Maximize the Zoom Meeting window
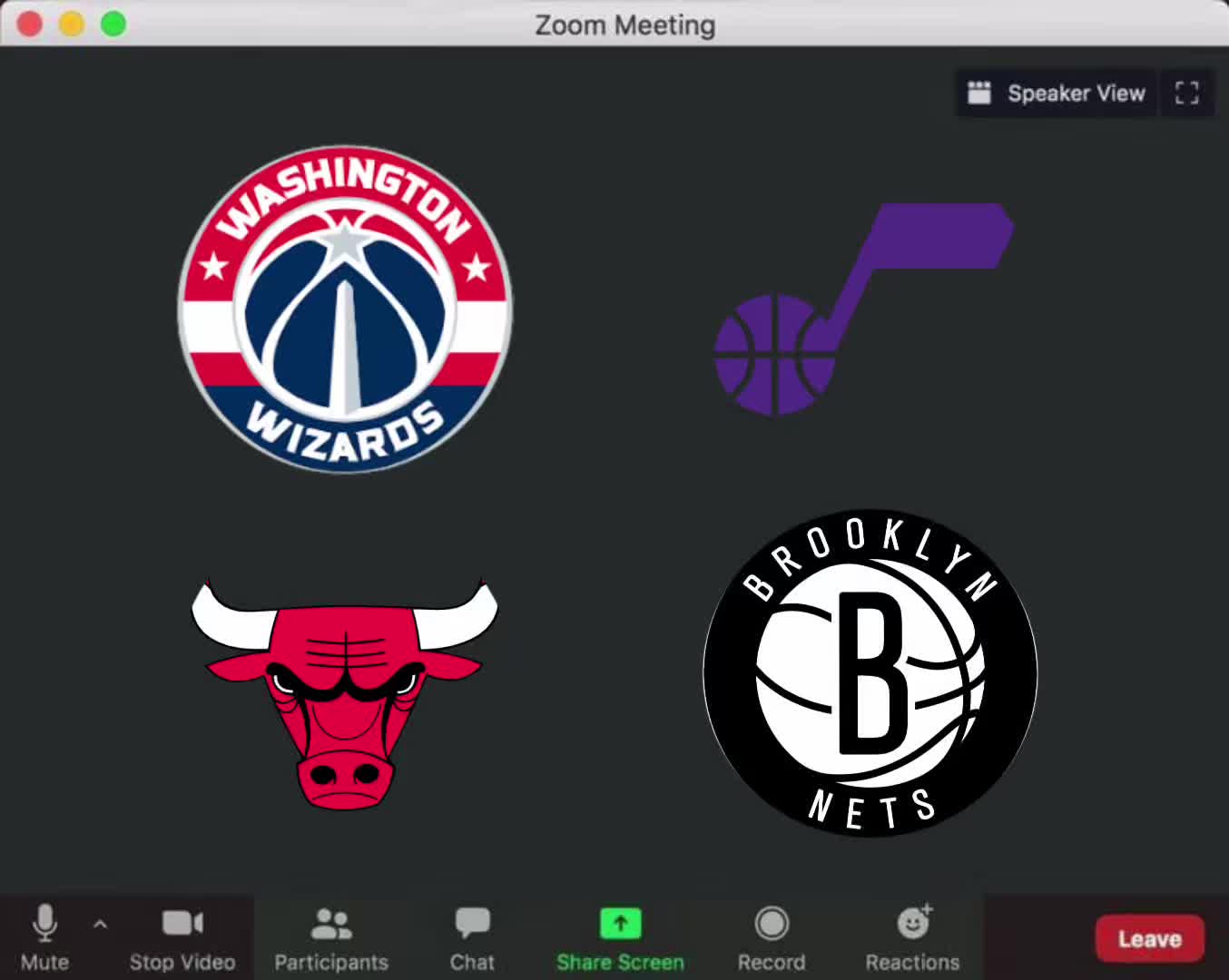The width and height of the screenshot is (1229, 980). pos(113,24)
